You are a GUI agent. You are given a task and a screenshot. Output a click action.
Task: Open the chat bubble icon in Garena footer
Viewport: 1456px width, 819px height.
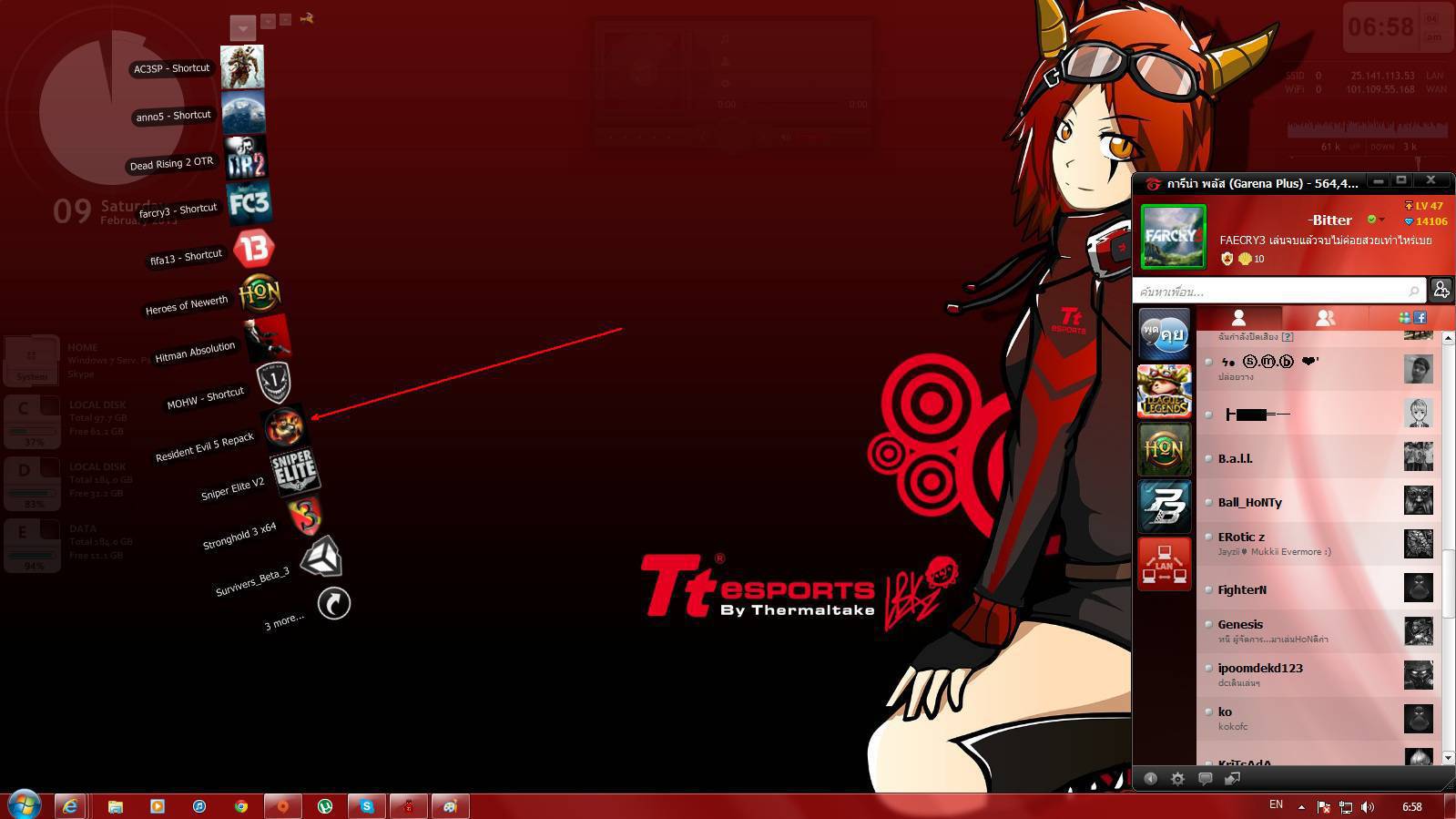pyautogui.click(x=1205, y=778)
